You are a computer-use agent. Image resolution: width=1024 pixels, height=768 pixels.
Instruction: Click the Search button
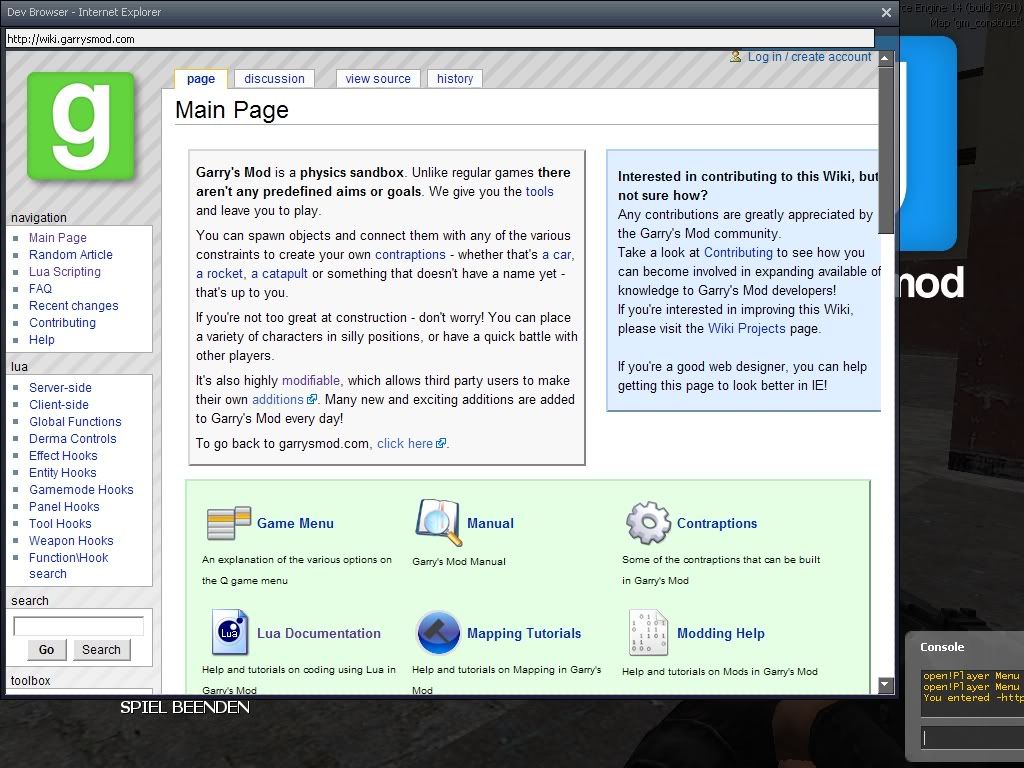101,650
